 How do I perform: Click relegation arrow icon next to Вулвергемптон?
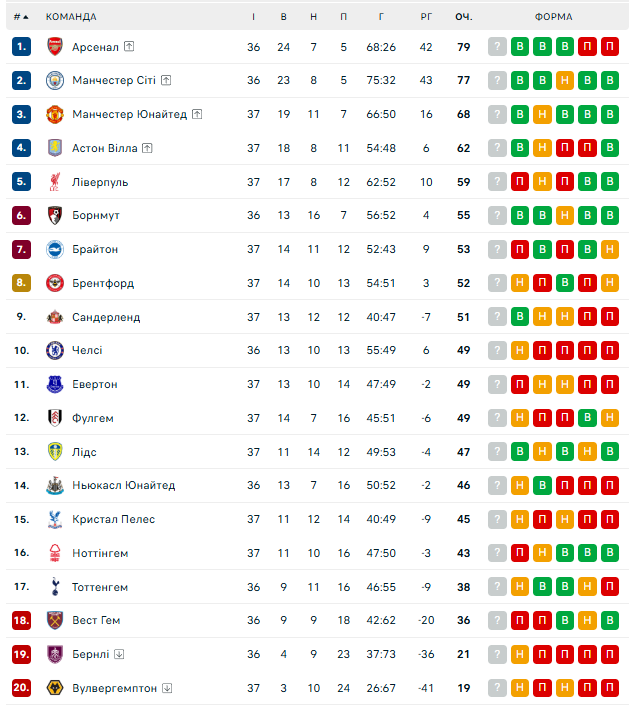[x=167, y=688]
